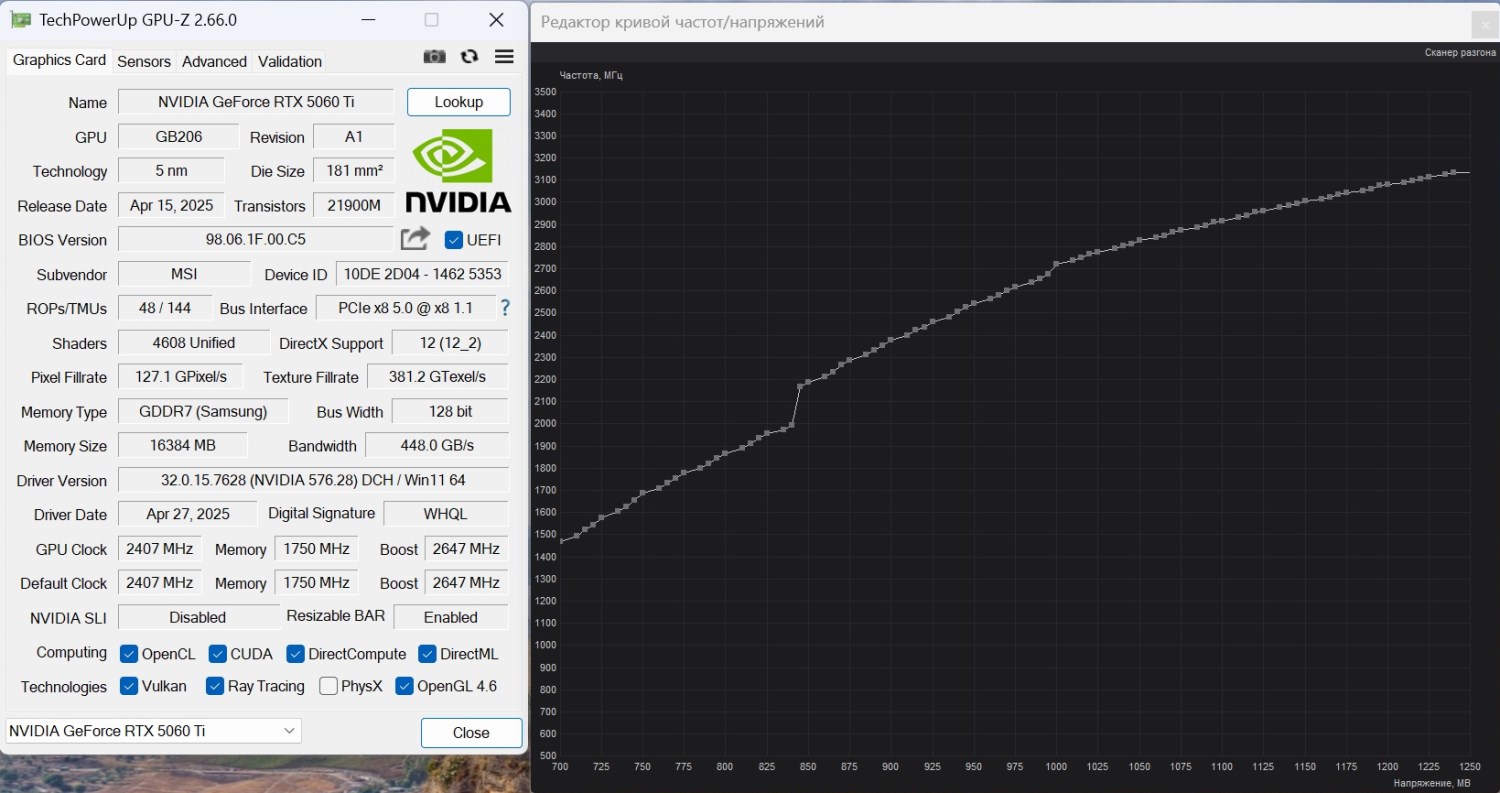Click the ROPs/TMUs value 48 / 144

coord(166,308)
